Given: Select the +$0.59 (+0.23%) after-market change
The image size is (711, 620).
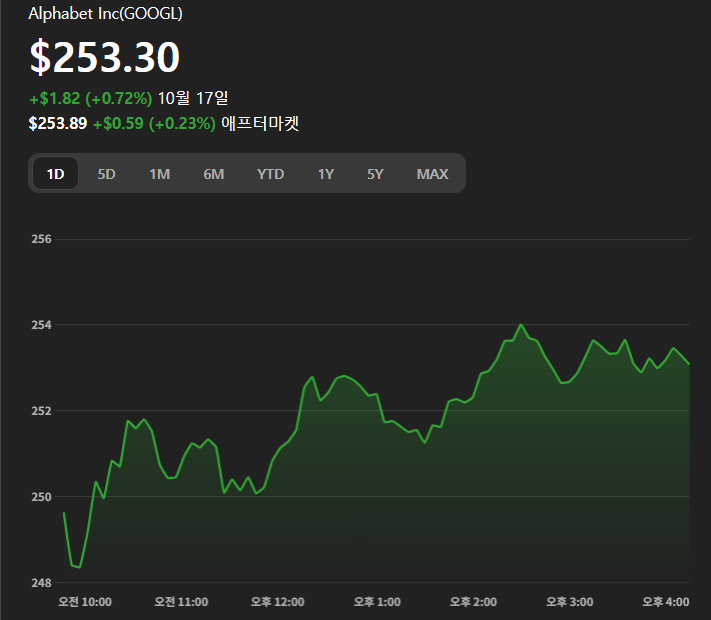Looking at the screenshot, I should pos(154,123).
